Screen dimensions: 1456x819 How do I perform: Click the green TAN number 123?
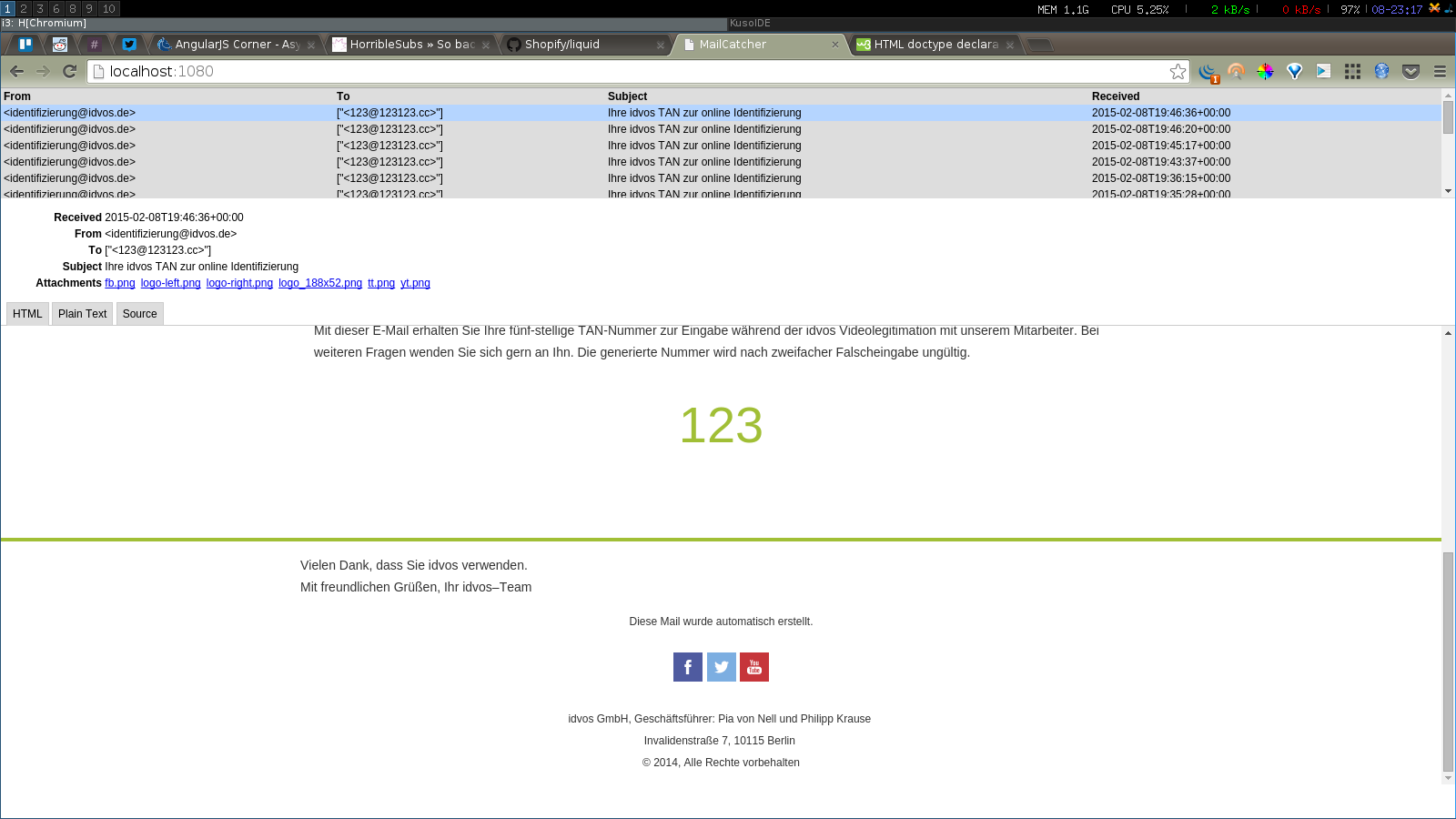coord(721,425)
